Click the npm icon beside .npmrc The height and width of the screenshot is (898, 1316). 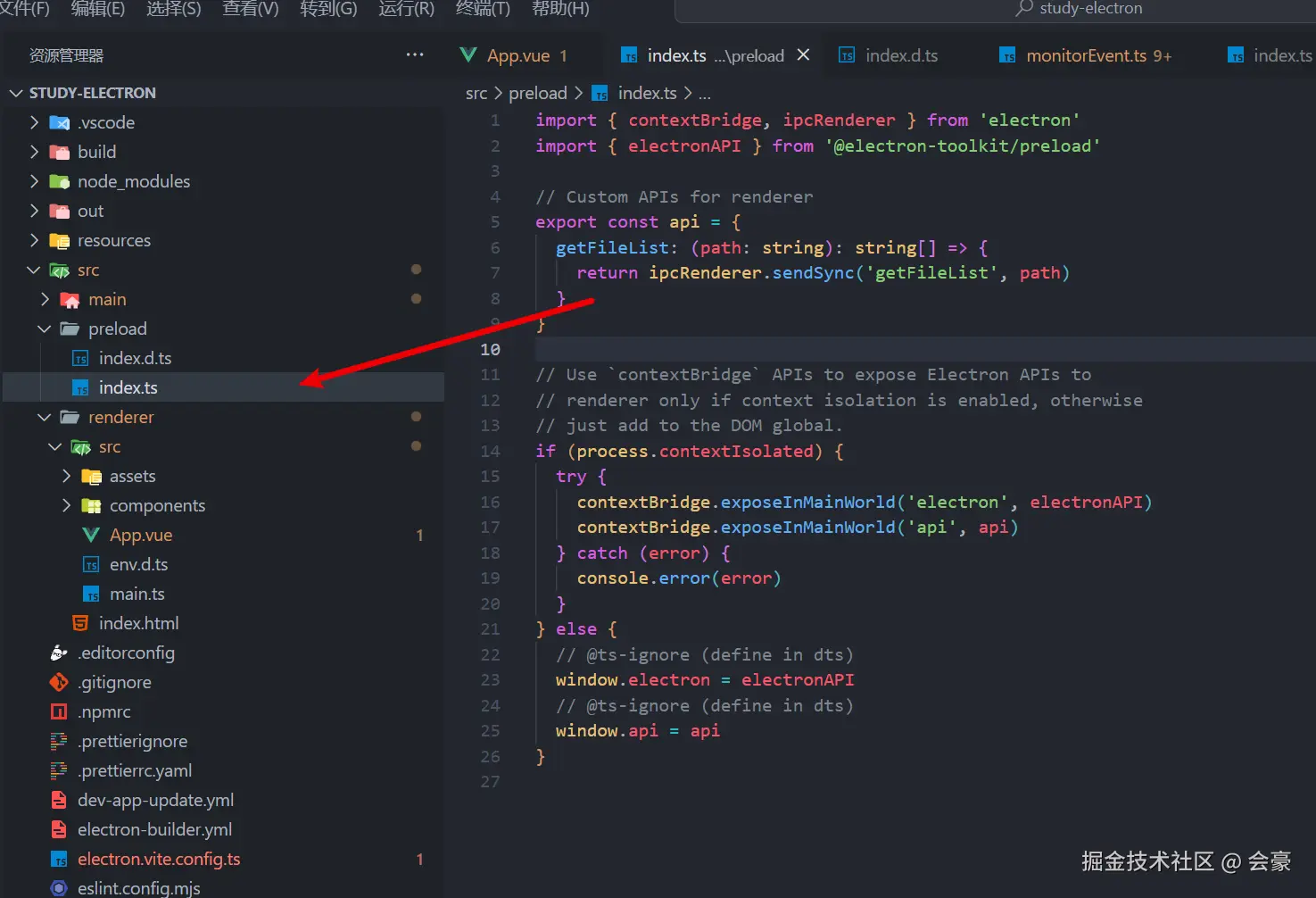coord(59,711)
